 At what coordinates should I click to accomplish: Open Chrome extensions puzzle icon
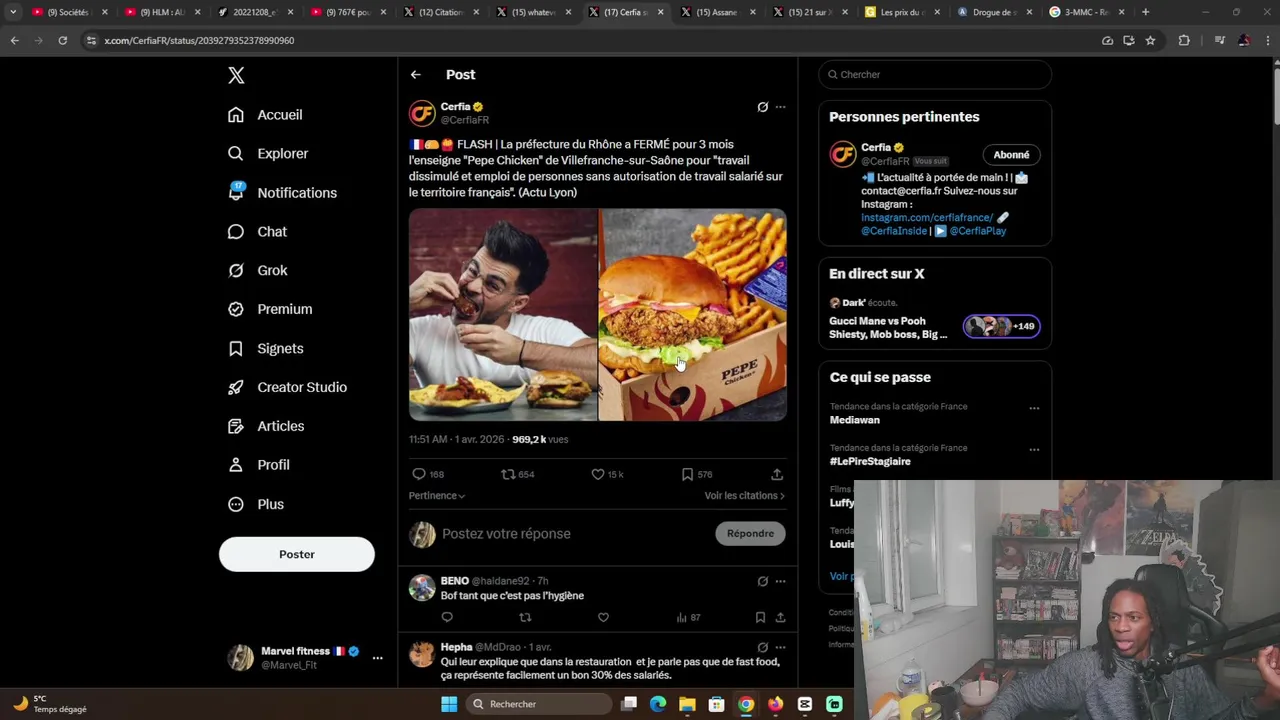click(x=1184, y=41)
